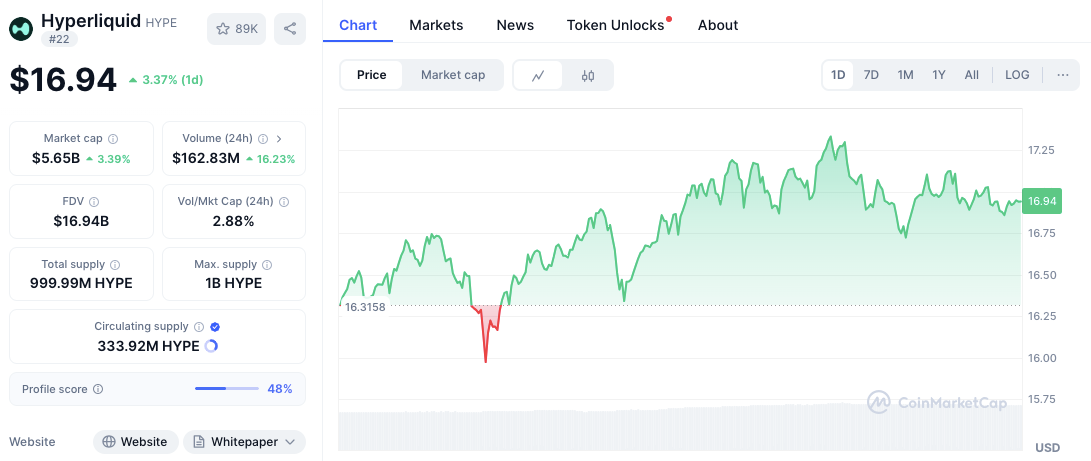1091x461 pixels.
Task: Click the 2.88% Vol/Mkt Cap value
Action: click(x=234, y=222)
